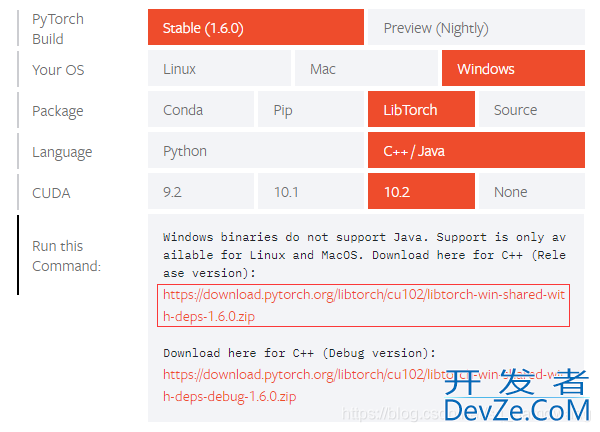This screenshot has height=432, width=600.
Task: Open the Release version libtorch download link
Action: coord(365,306)
